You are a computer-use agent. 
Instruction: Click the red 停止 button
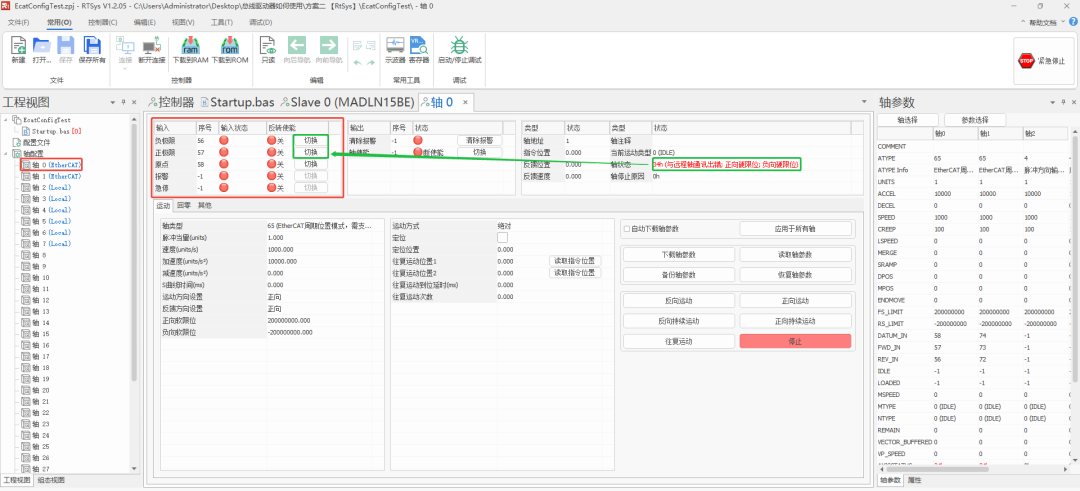click(796, 341)
